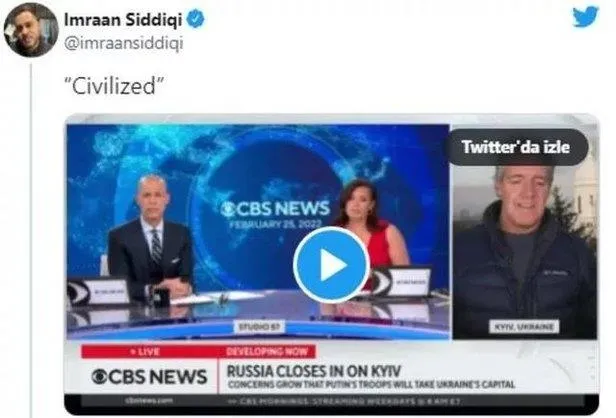Viewport: 616px width, 418px height.
Task: Click the STUDIO 57 location label
Action: (x=258, y=326)
